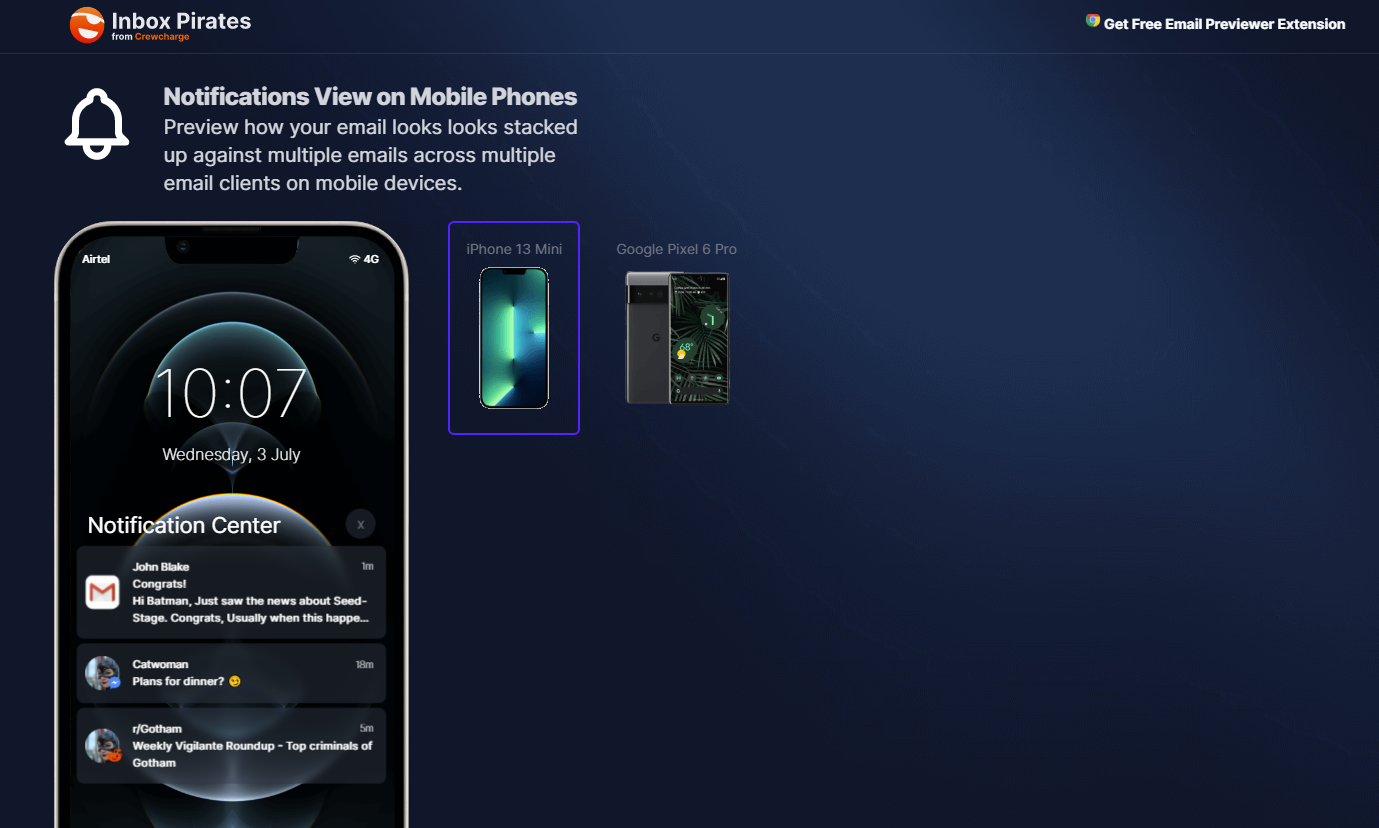This screenshot has width=1379, height=828.
Task: Open Catwoman's Plans for dinner notification
Action: pos(231,673)
